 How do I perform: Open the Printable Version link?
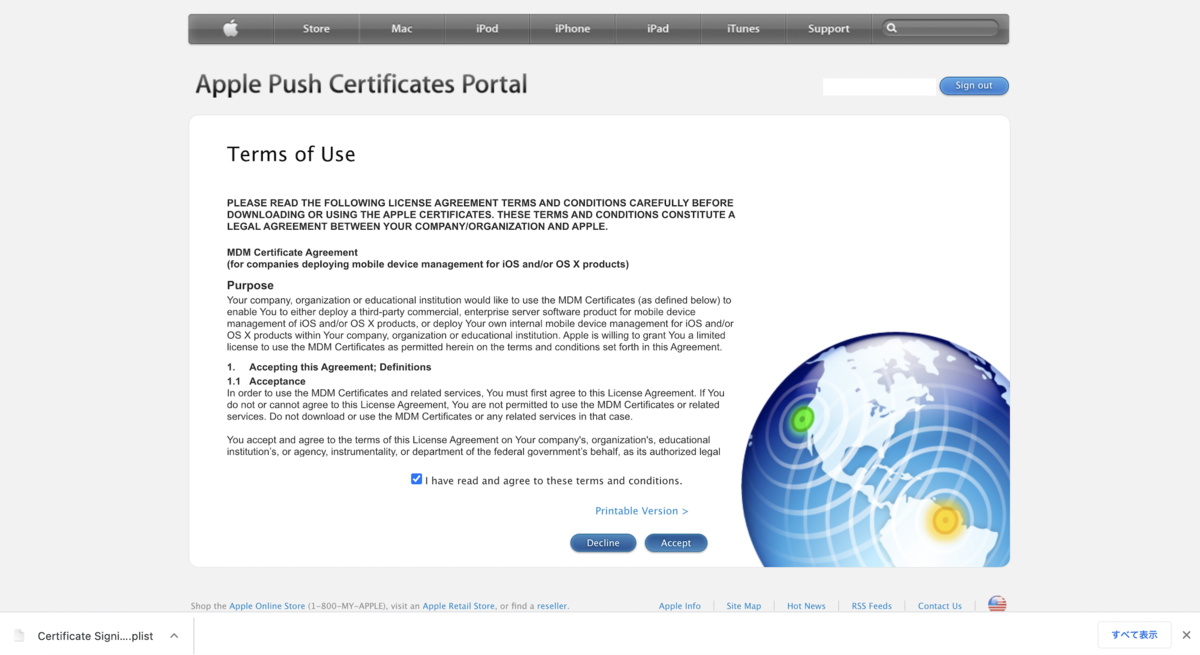[x=642, y=511]
